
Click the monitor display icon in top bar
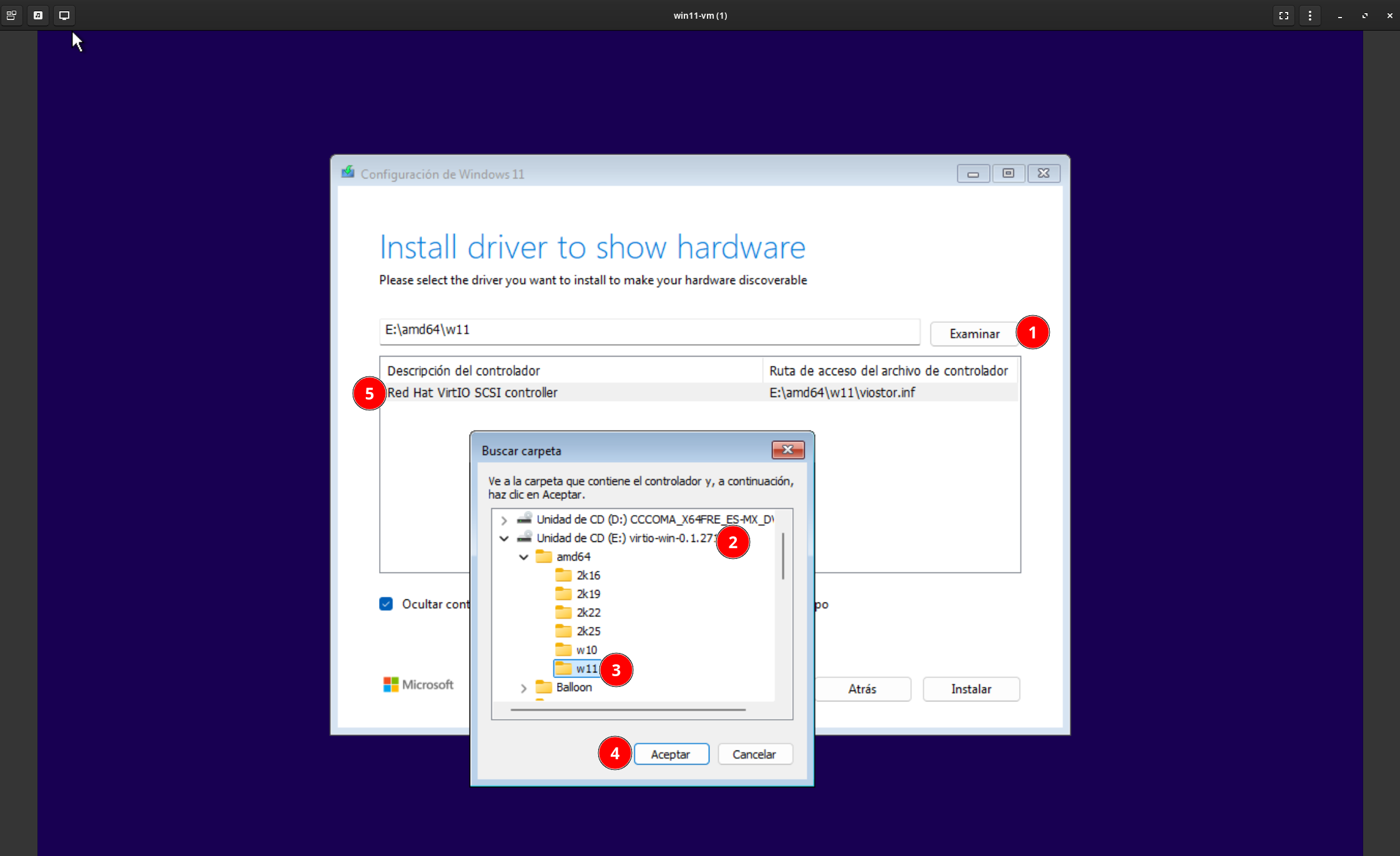click(64, 16)
